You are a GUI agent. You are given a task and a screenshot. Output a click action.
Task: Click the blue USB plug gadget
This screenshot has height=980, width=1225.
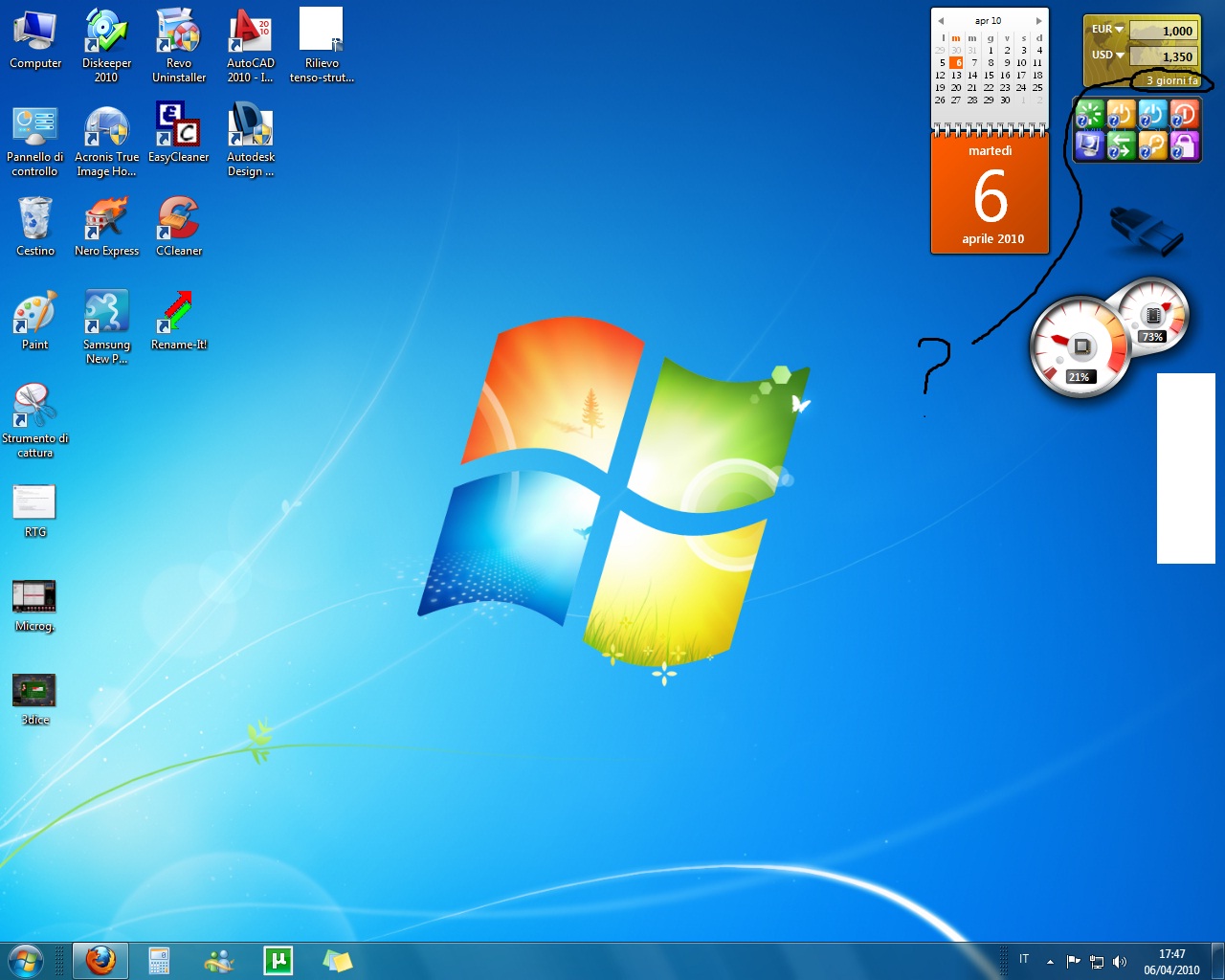click(x=1147, y=231)
